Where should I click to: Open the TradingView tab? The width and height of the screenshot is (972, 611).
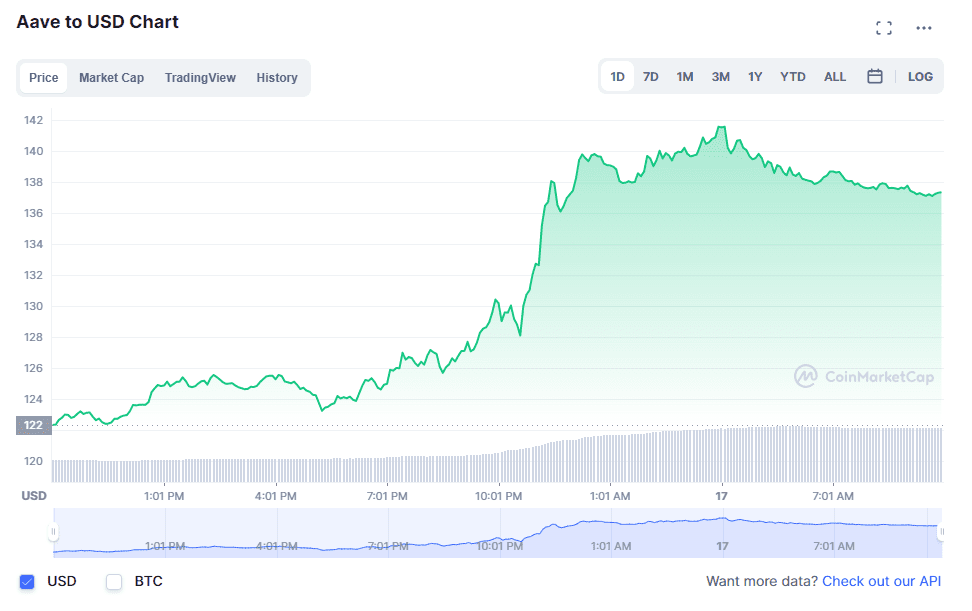(x=200, y=77)
